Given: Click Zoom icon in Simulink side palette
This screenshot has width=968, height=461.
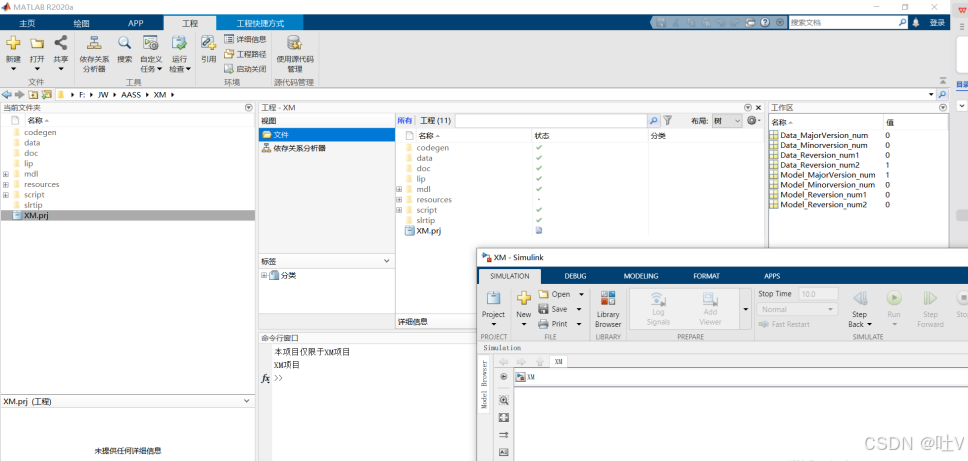Looking at the screenshot, I should 503,401.
